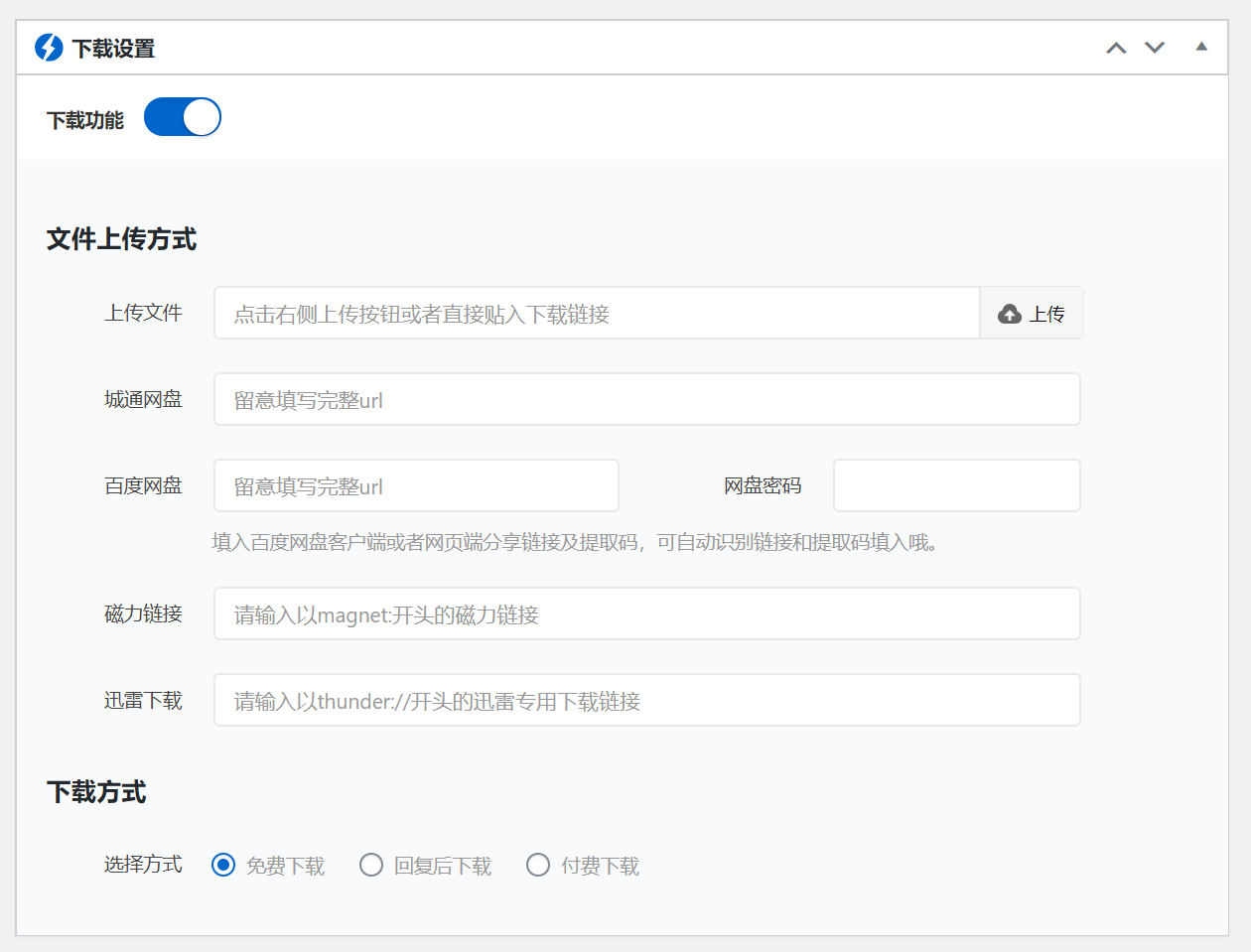Click the 下载方式 section heading

pos(94,792)
